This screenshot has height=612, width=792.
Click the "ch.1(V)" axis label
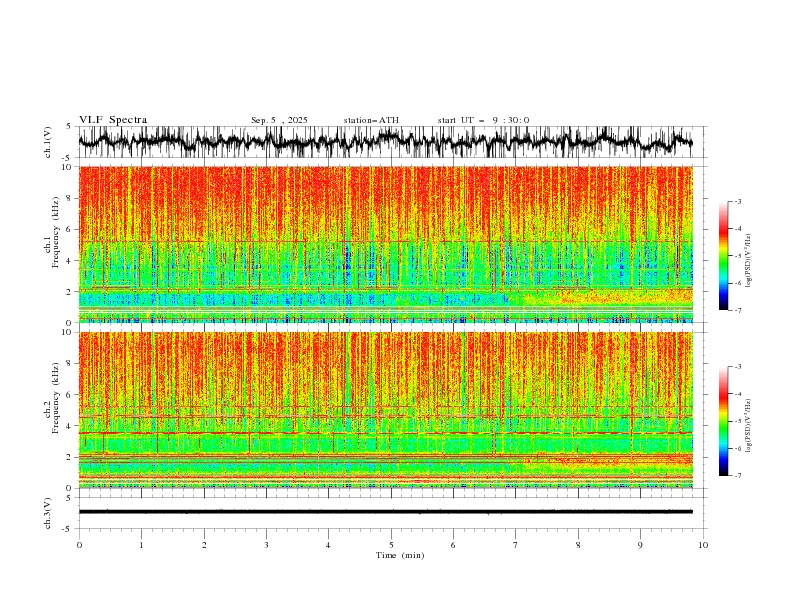click(48, 142)
